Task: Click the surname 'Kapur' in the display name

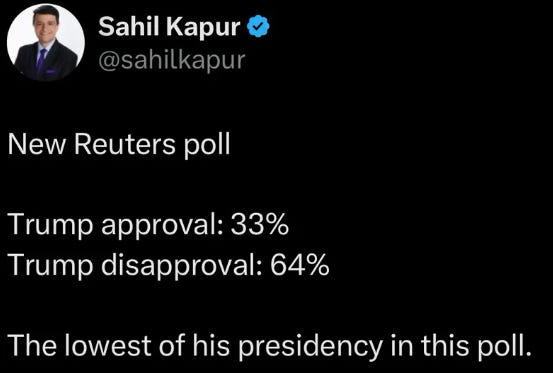Action: click(x=203, y=28)
